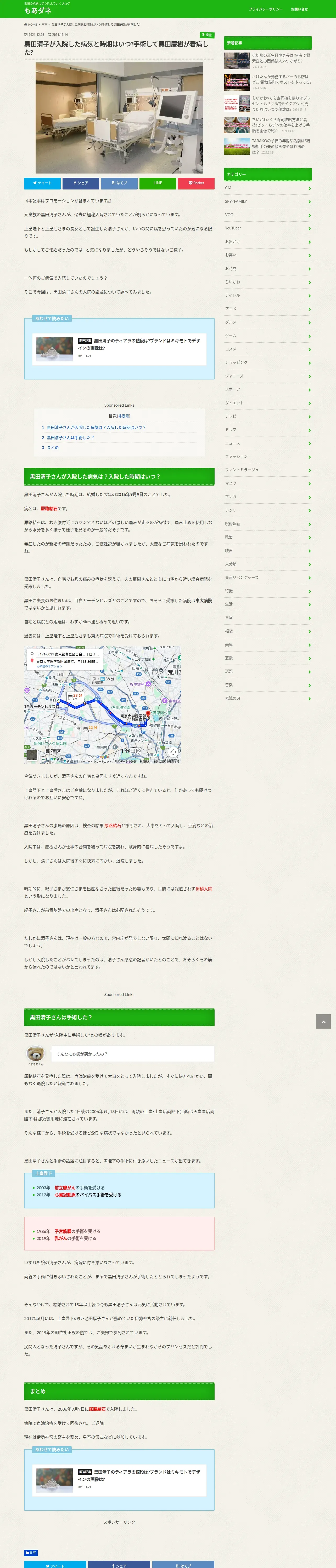Click the chevron on the 映画 category row
This screenshot has width=336, height=1568.
click(310, 551)
